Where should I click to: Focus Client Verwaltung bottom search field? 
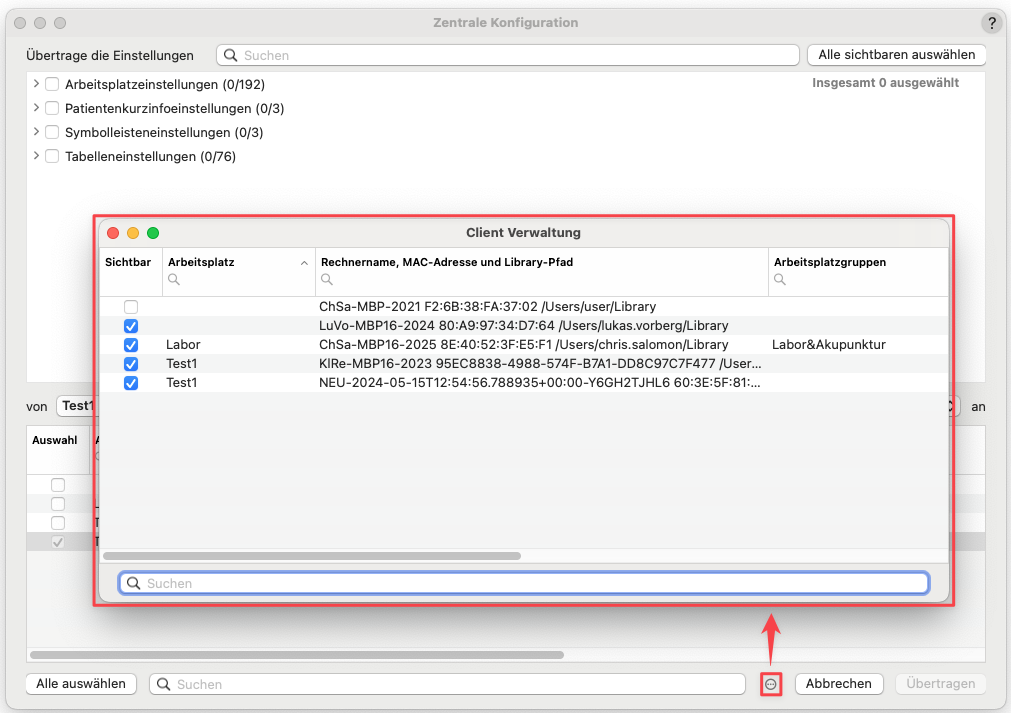tap(524, 583)
